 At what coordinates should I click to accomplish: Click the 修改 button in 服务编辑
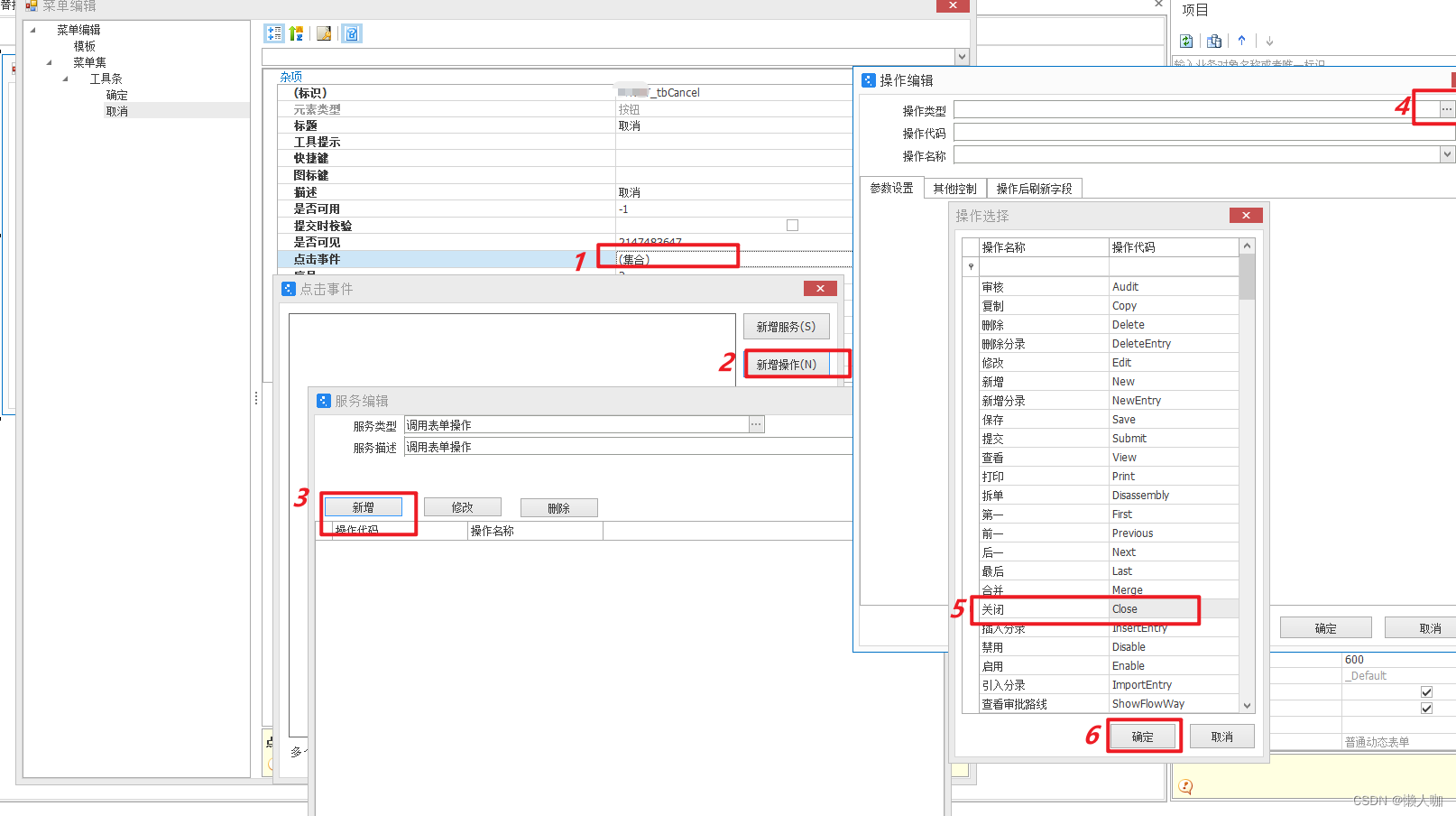[x=462, y=507]
